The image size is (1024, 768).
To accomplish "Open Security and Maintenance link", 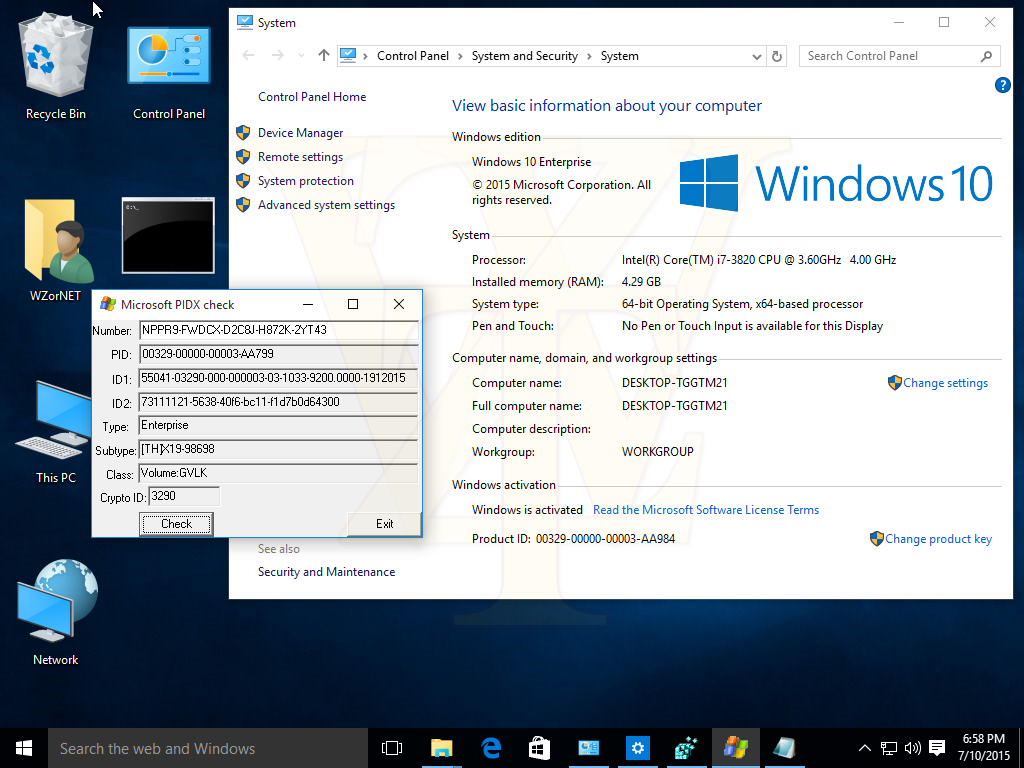I will 327,572.
